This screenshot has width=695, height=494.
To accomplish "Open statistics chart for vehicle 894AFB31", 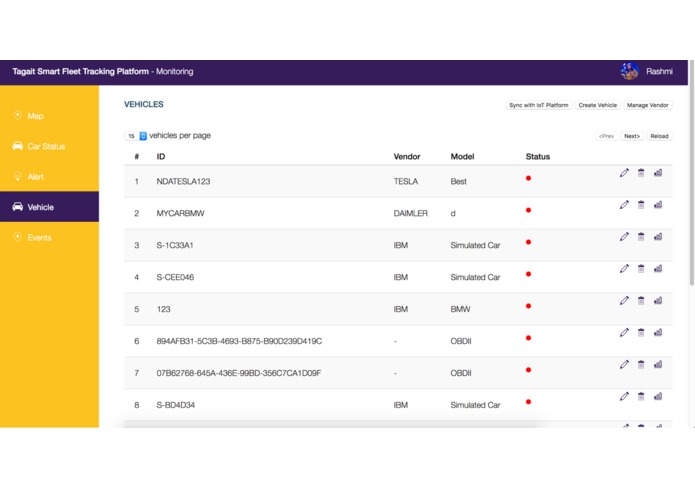I will click(658, 332).
